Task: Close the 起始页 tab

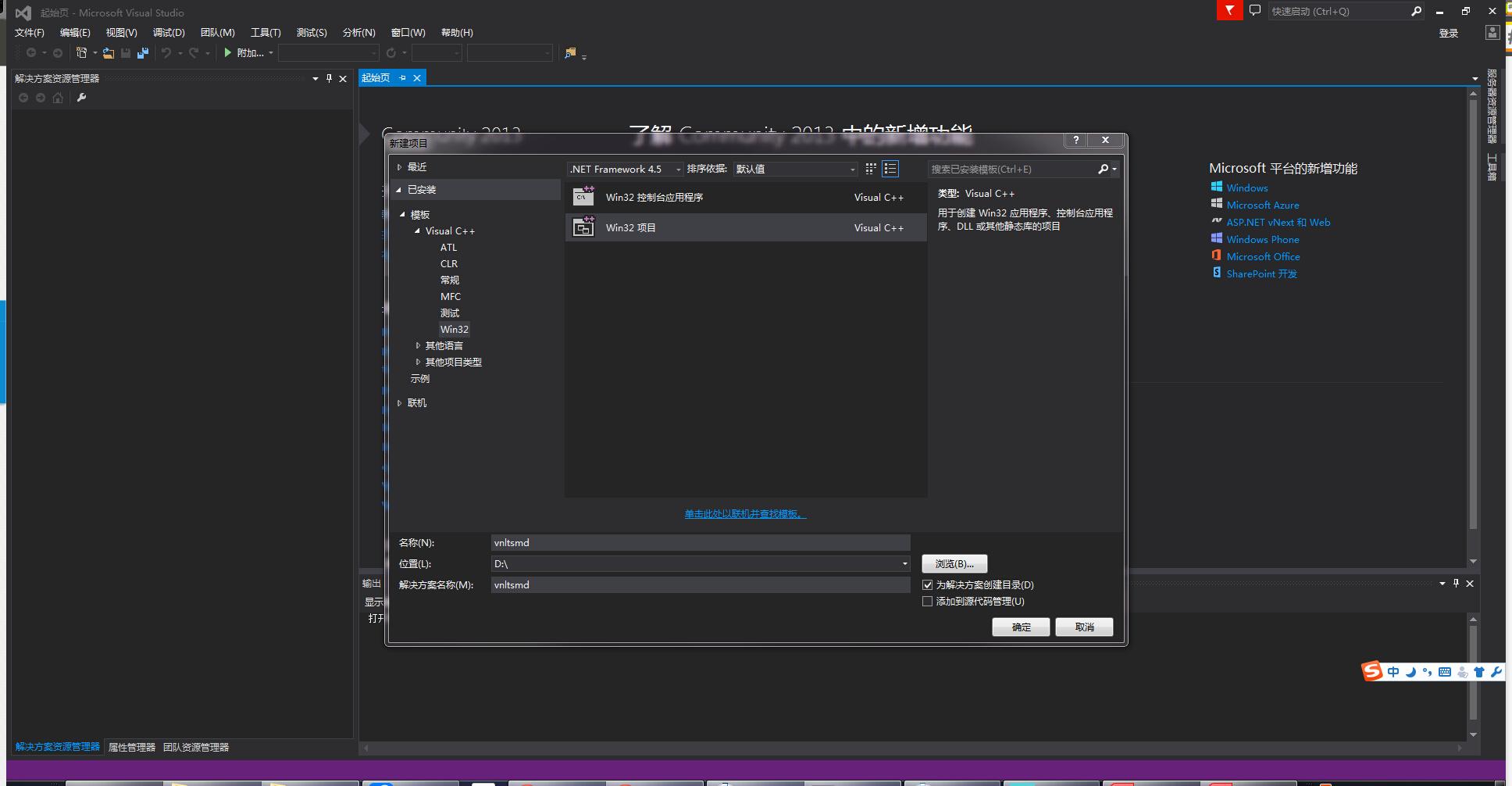Action: coord(417,78)
